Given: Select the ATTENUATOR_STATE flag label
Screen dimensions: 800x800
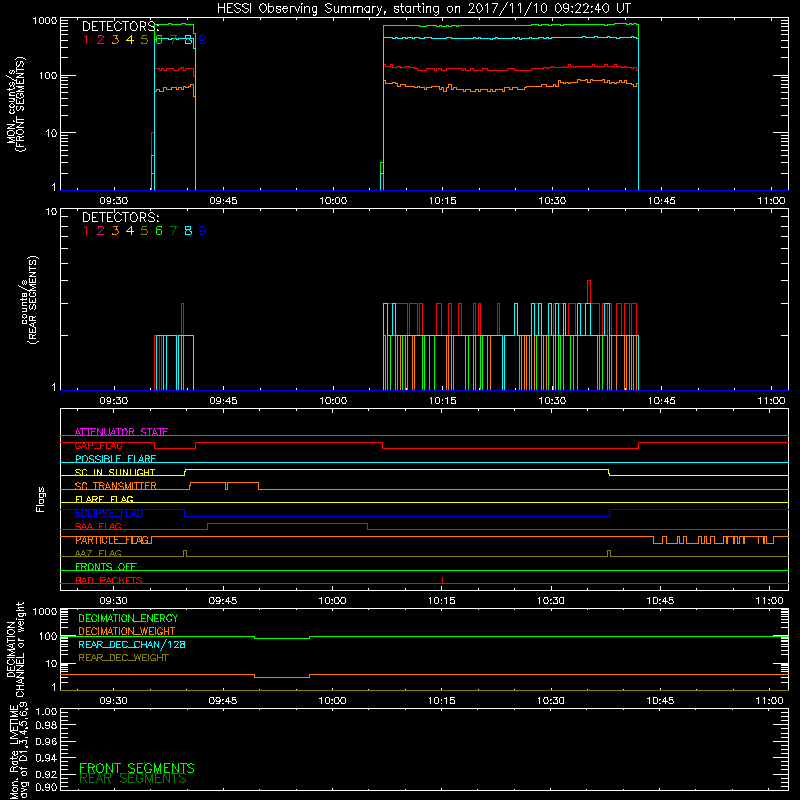Looking at the screenshot, I should pos(121,432).
